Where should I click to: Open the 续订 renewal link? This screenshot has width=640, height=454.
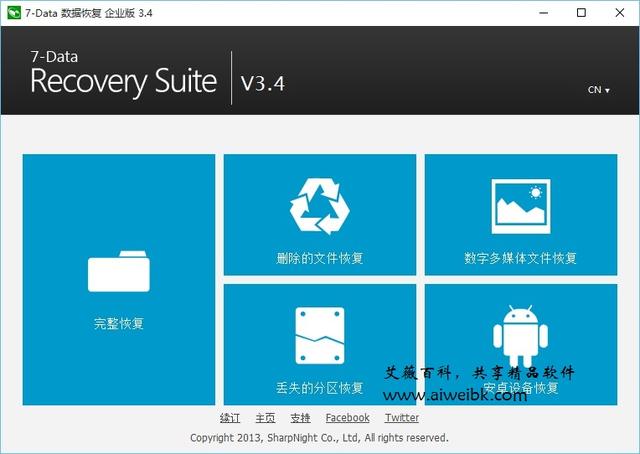[230, 418]
